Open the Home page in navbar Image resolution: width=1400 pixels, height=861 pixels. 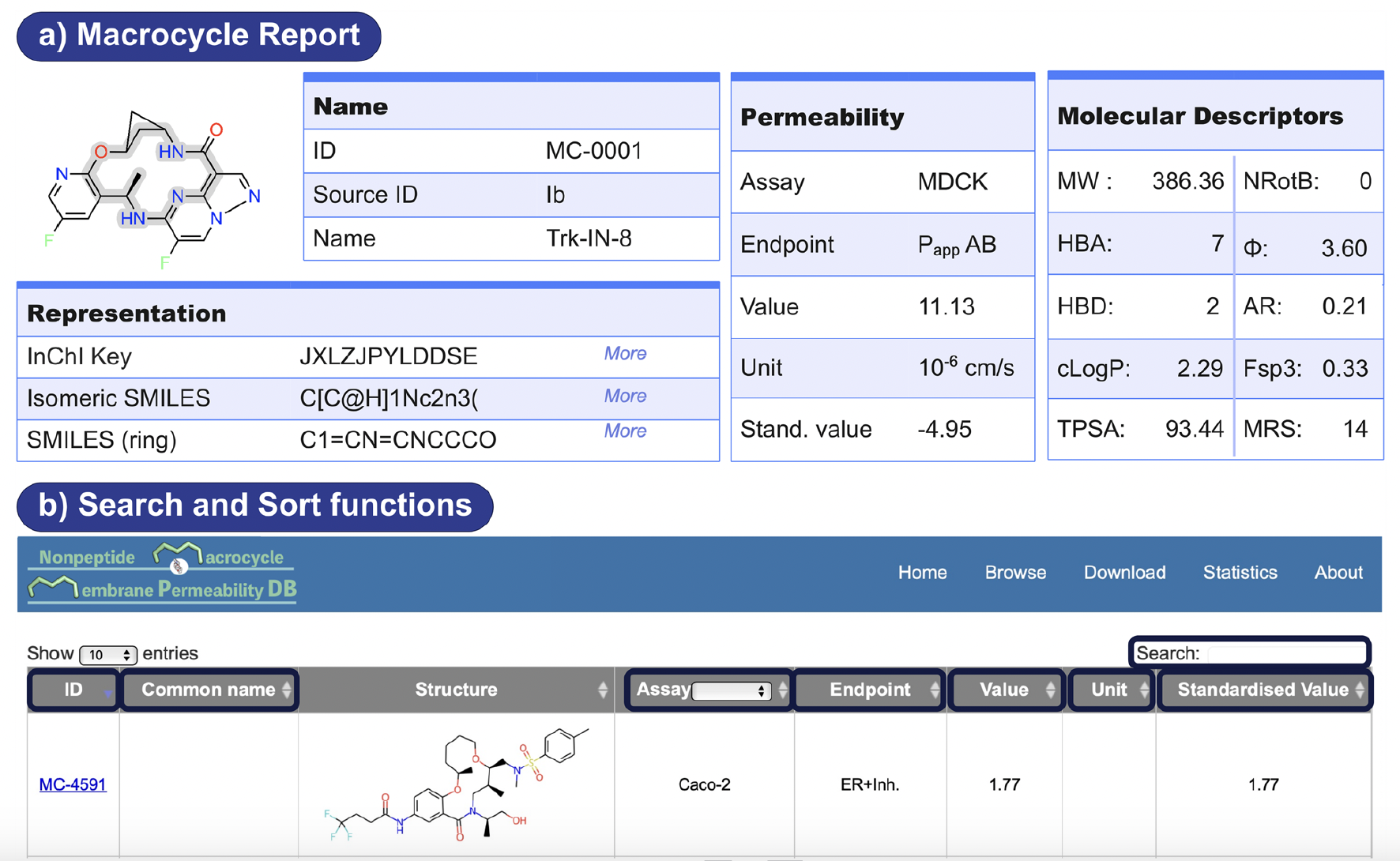(922, 573)
